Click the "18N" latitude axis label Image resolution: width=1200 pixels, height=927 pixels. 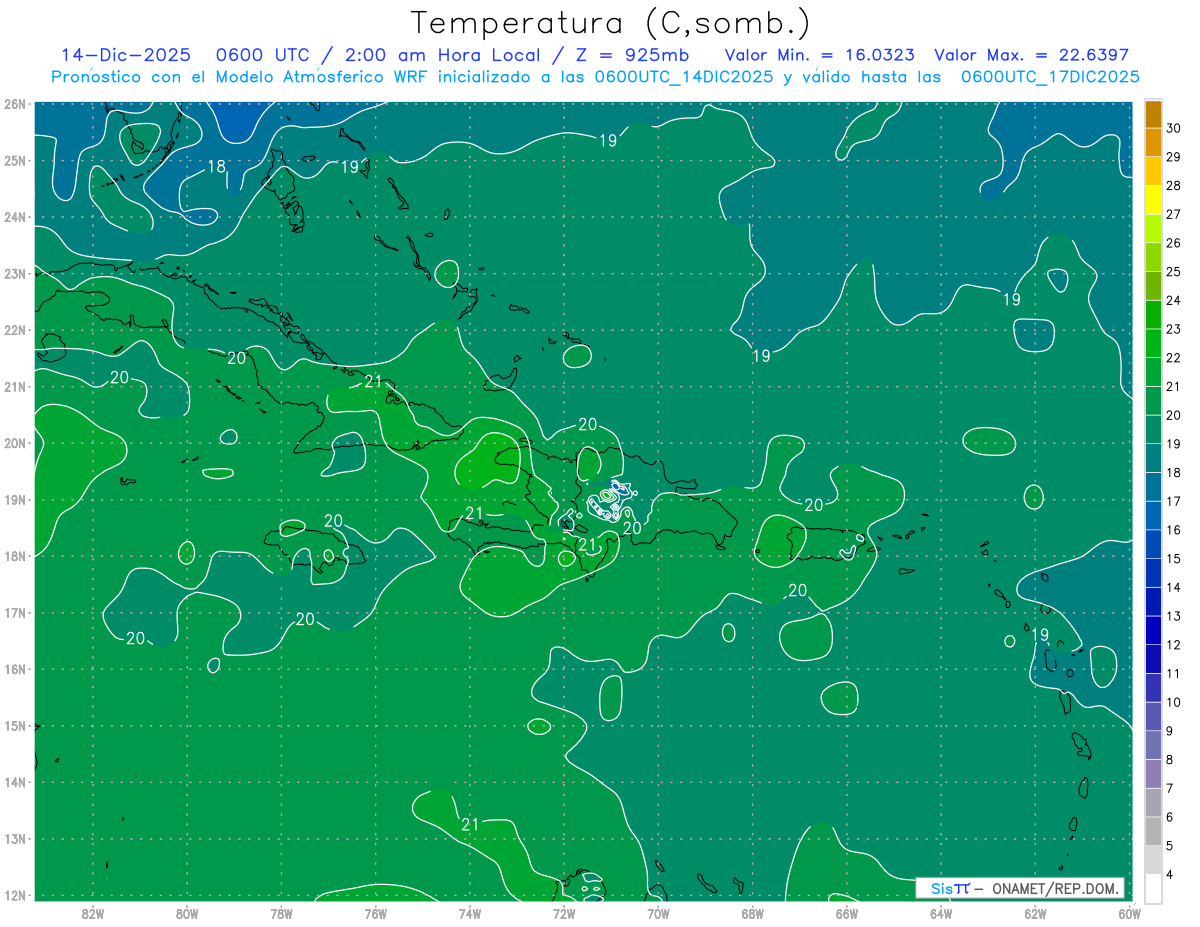point(14,556)
